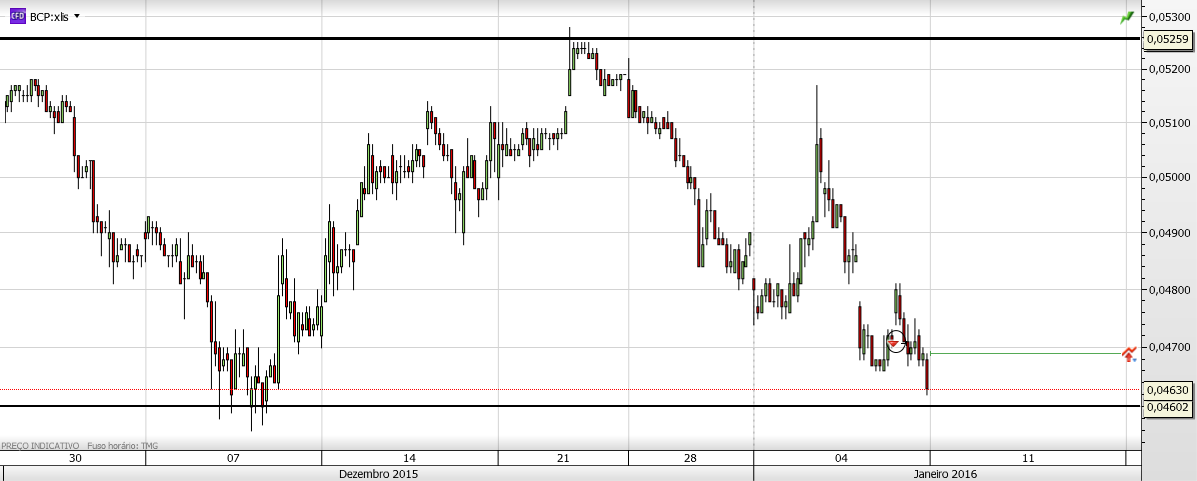Click the 0,05259 price label
The image size is (1197, 481).
(1167, 38)
